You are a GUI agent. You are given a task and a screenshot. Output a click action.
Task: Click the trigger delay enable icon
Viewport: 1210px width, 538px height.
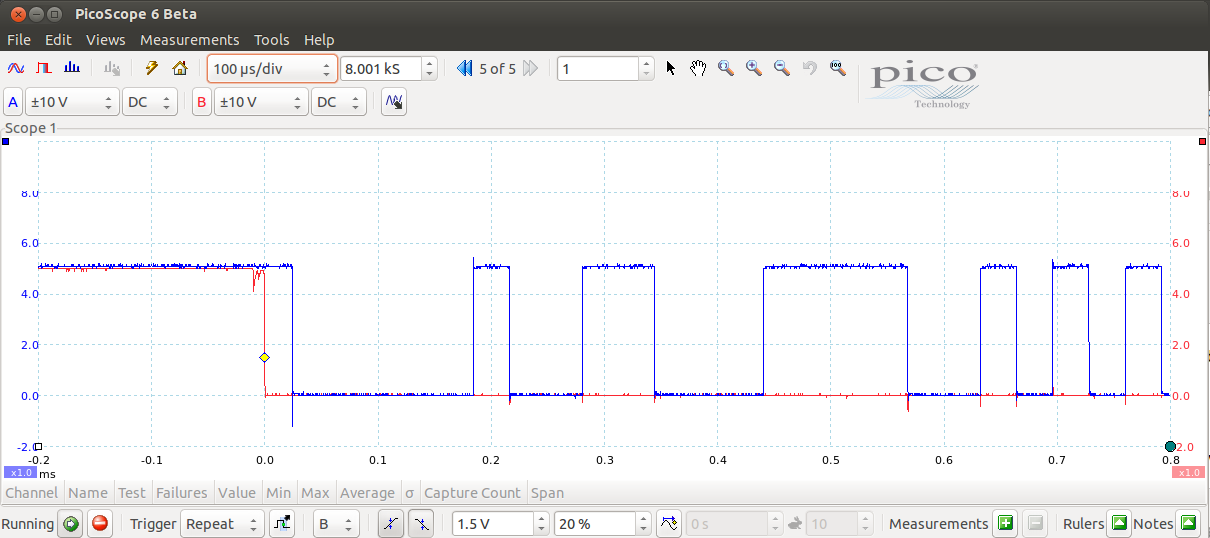click(670, 523)
